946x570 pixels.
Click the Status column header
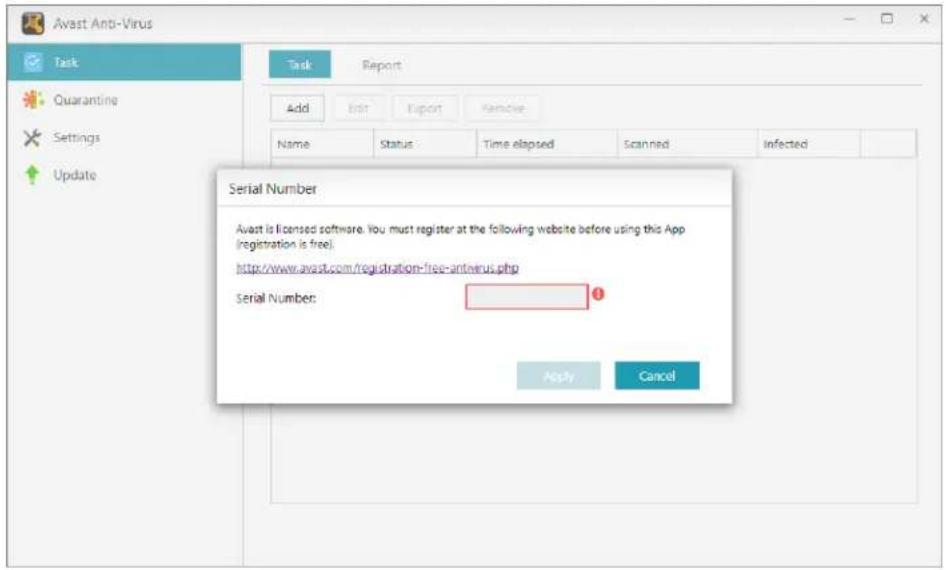[x=425, y=144]
